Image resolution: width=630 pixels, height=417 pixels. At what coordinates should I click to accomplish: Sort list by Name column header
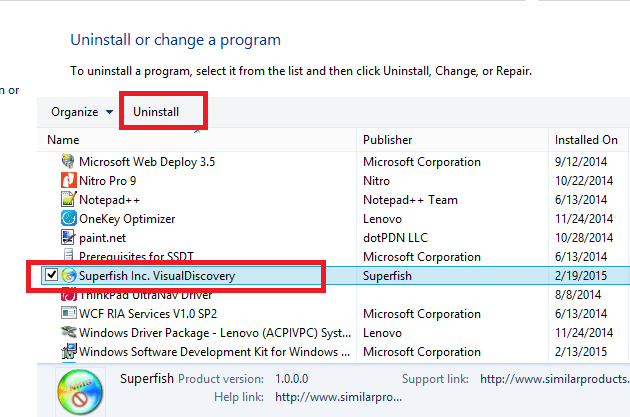[x=63, y=140]
